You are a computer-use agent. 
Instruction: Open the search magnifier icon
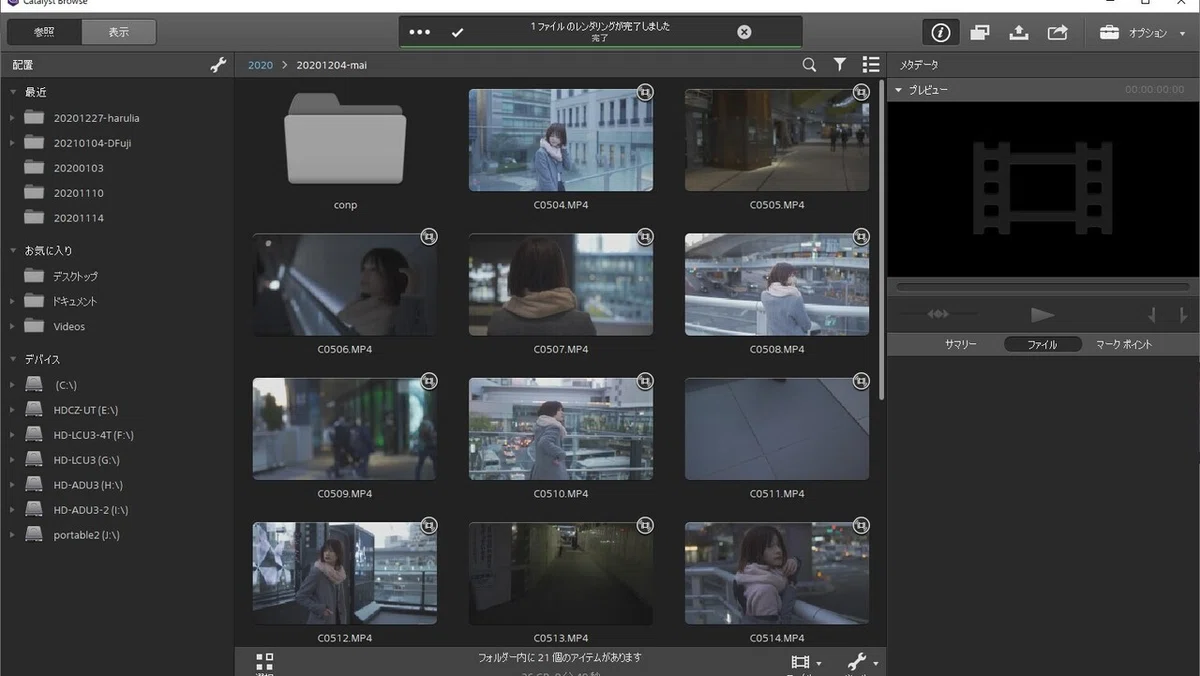coord(809,65)
